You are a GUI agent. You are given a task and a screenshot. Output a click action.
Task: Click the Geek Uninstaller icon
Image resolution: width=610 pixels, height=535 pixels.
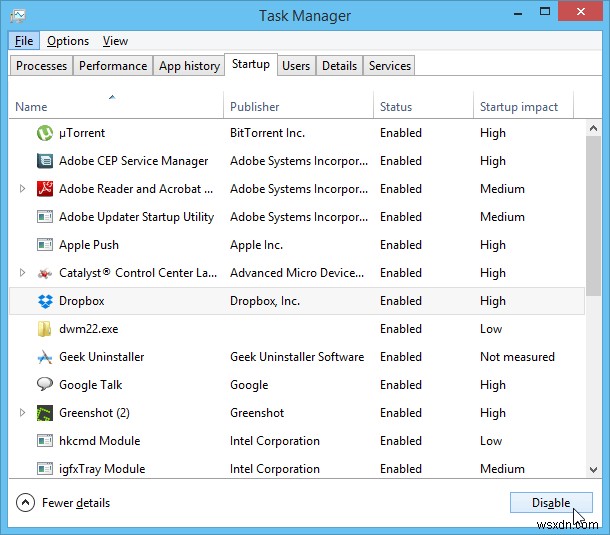click(45, 357)
